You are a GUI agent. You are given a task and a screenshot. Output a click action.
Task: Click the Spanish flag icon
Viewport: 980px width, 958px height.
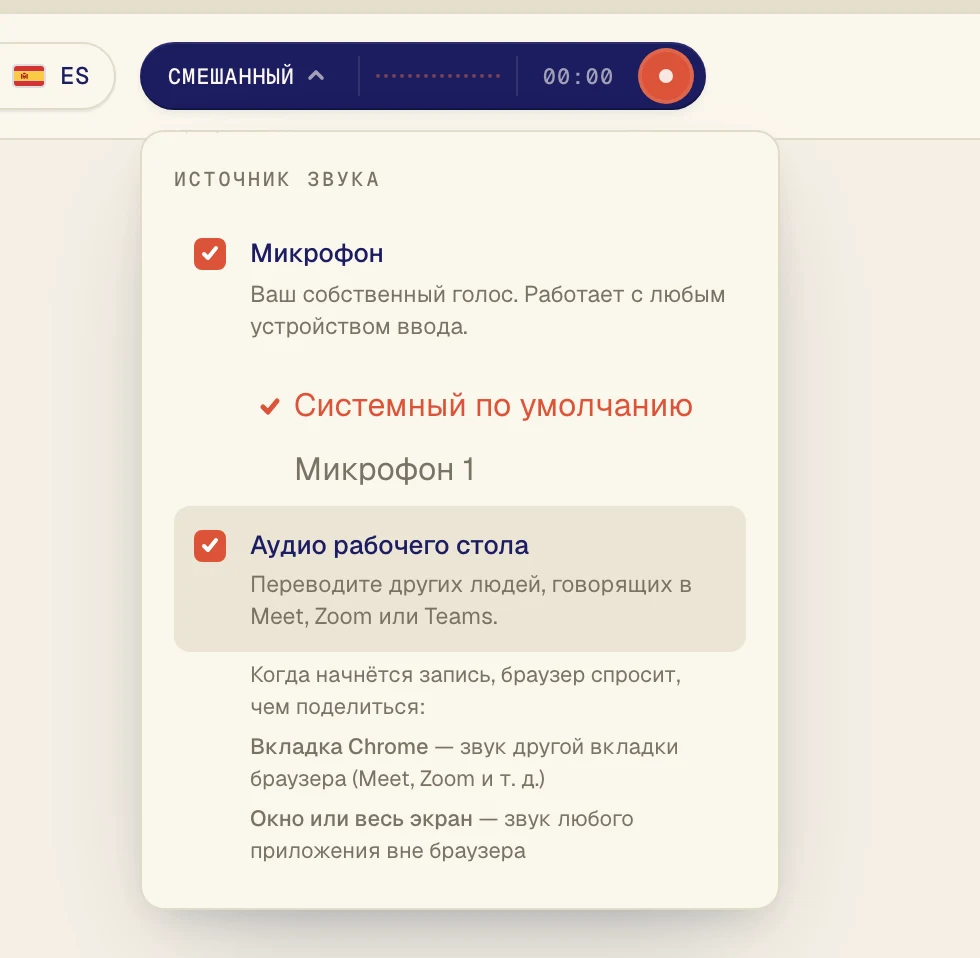pyautogui.click(x=29, y=76)
